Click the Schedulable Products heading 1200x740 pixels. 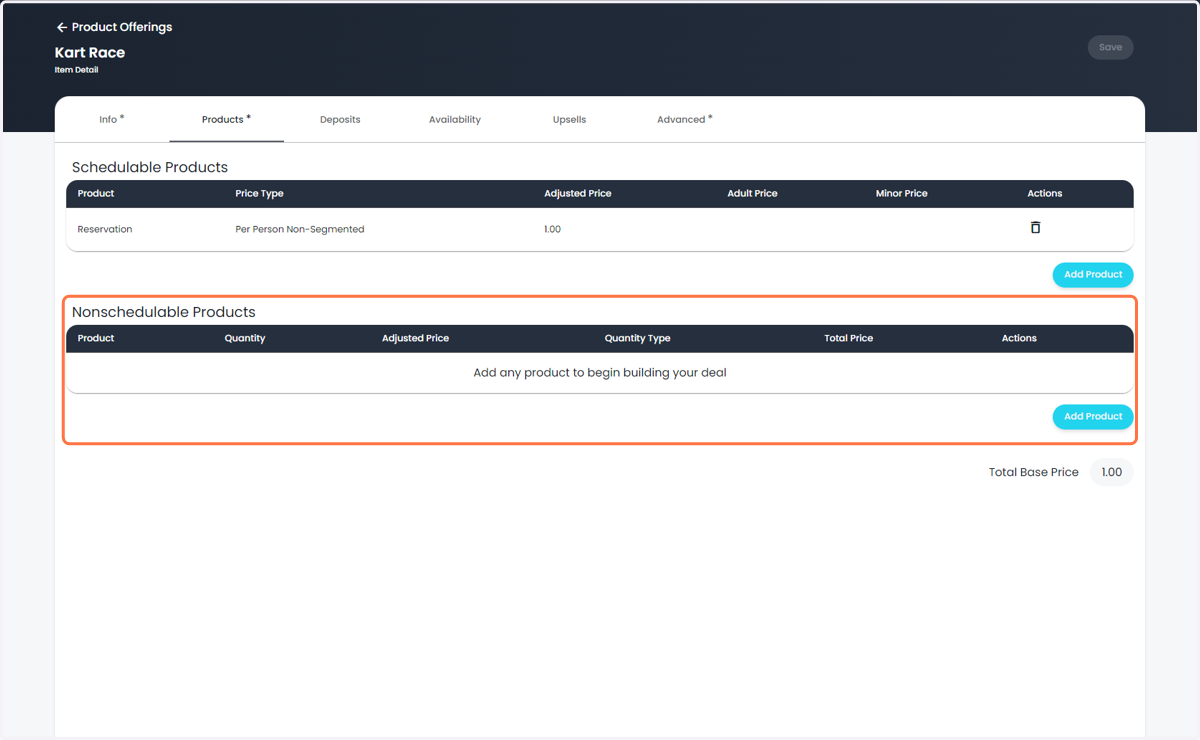(150, 167)
